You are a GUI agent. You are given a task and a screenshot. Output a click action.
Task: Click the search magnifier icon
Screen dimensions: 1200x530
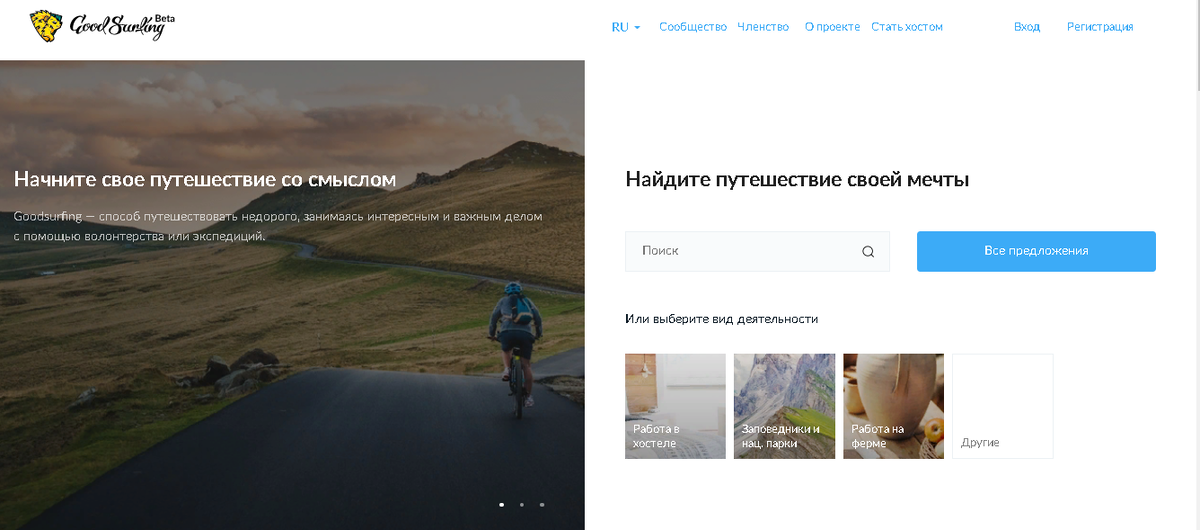pyautogui.click(x=868, y=252)
